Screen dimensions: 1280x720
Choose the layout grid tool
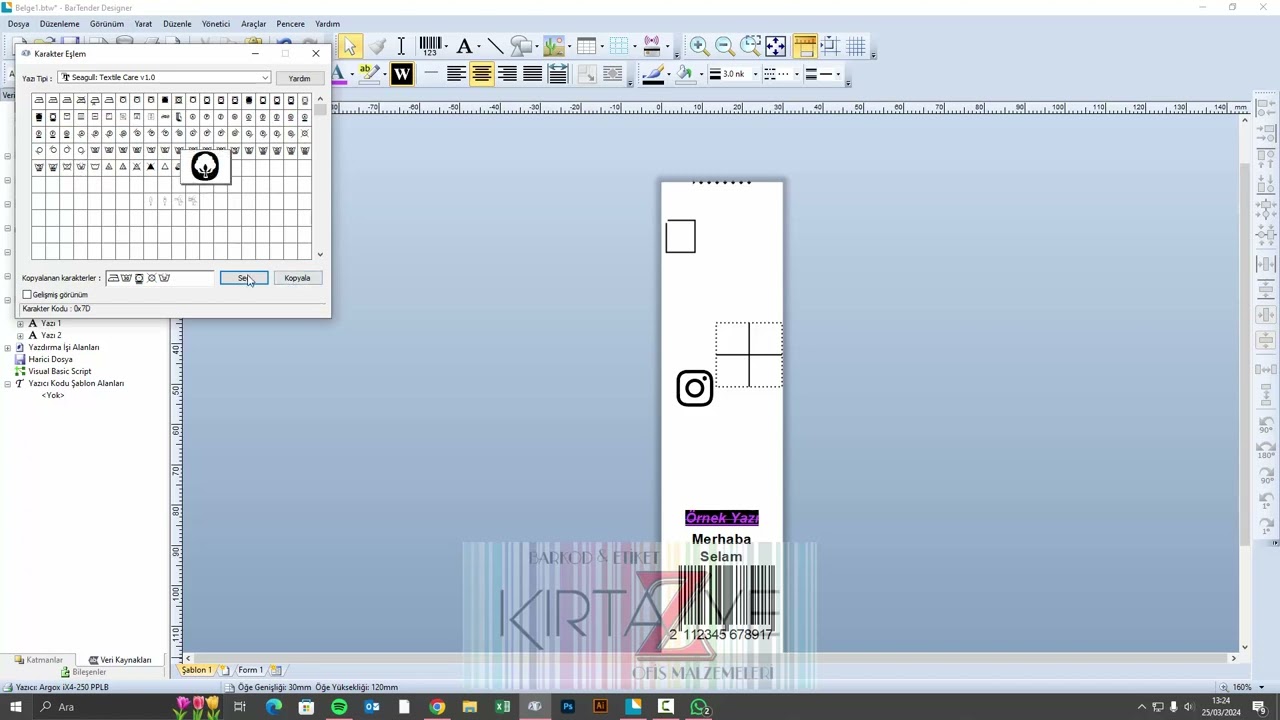[x=619, y=46]
